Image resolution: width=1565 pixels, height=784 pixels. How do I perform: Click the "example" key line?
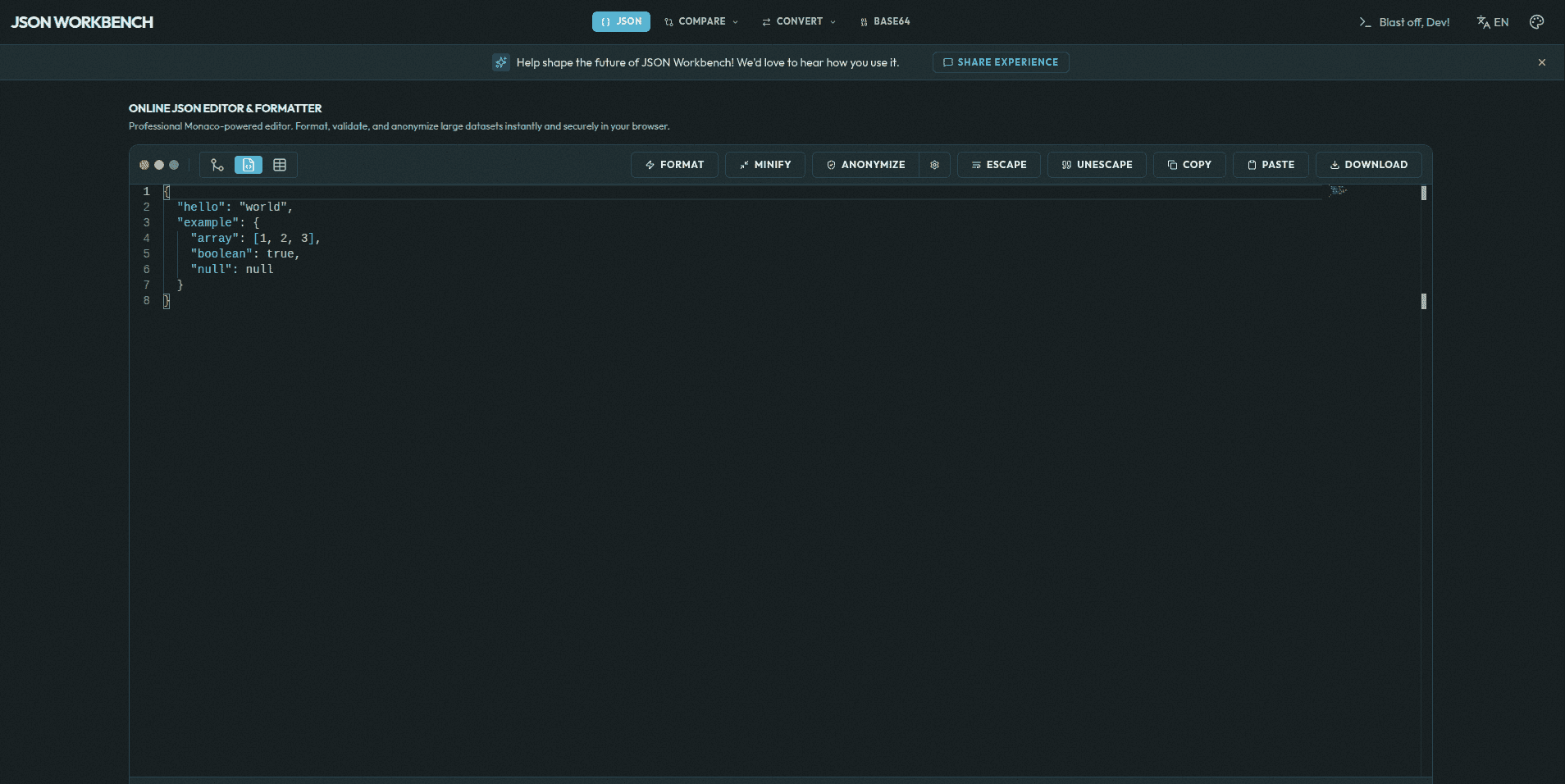point(218,222)
